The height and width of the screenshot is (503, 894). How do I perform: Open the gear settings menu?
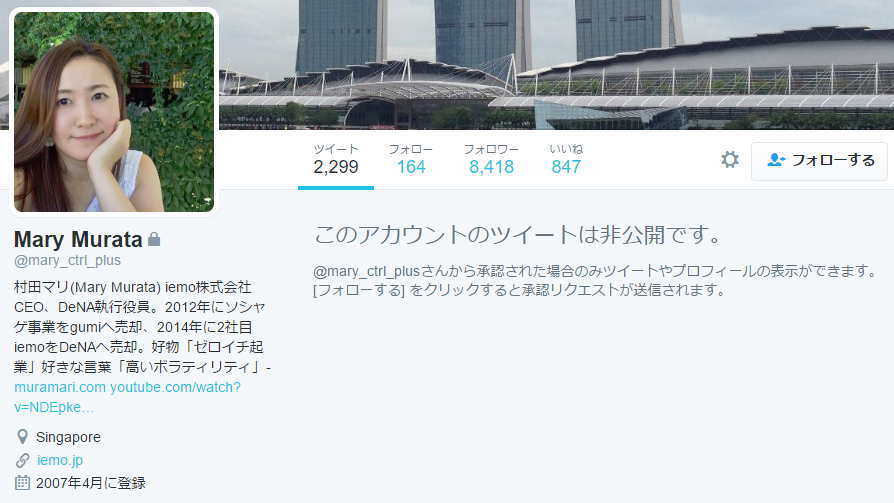[730, 160]
